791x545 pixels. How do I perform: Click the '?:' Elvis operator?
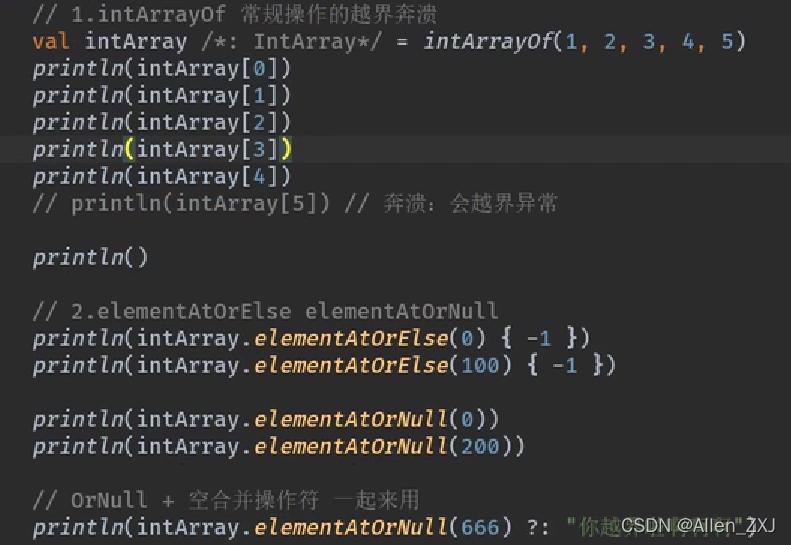(538, 527)
